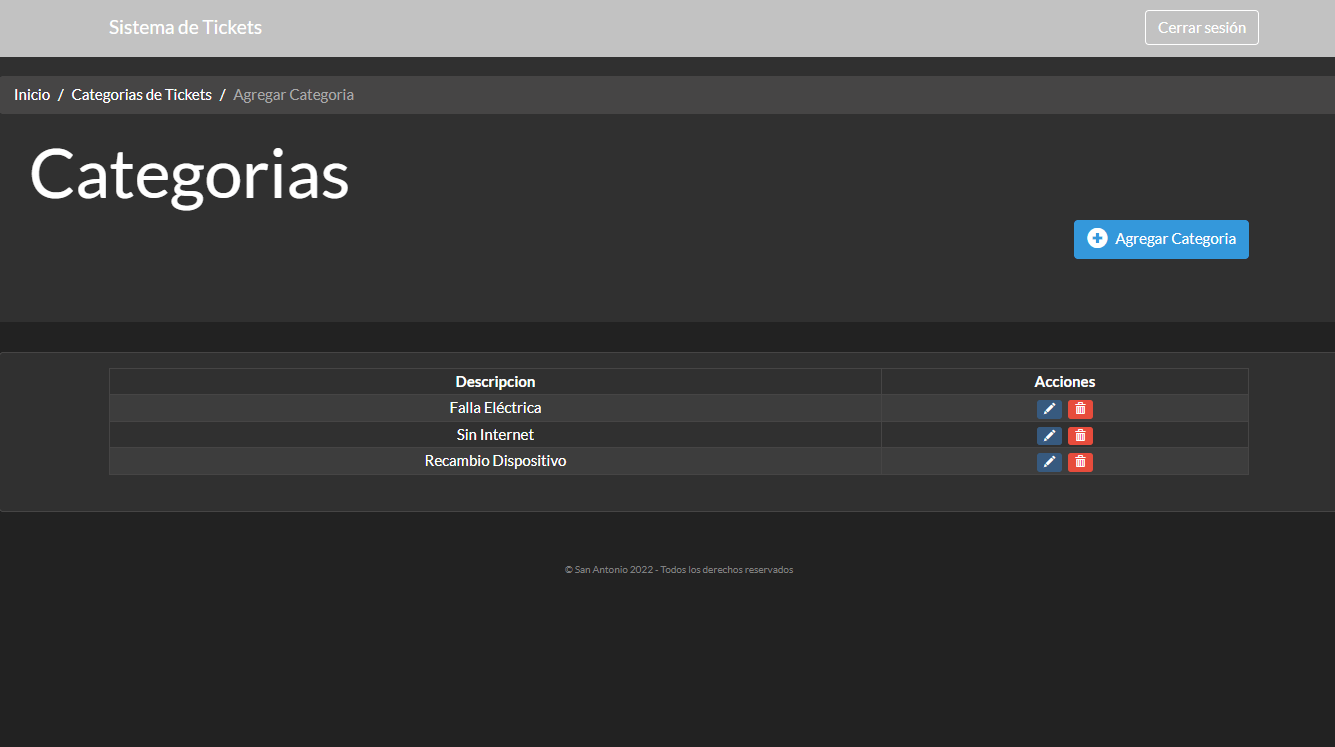Click the Acciones column header

tap(1064, 382)
